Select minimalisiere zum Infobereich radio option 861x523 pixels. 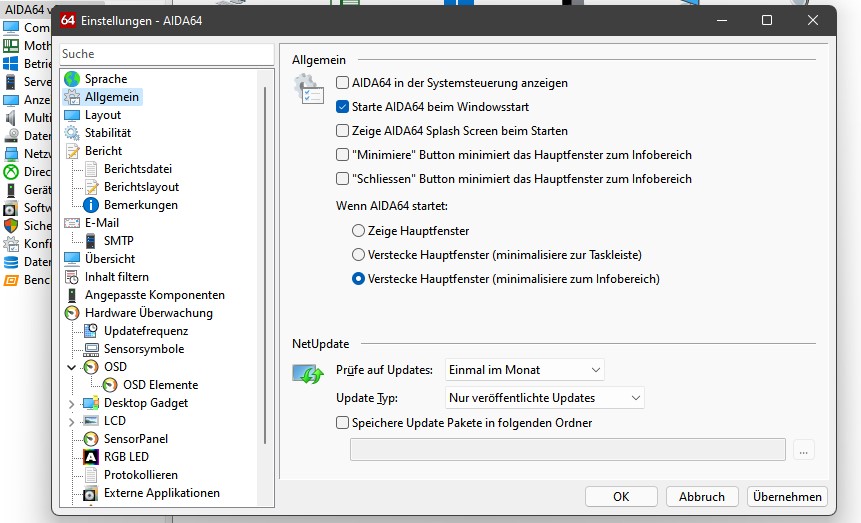tap(358, 279)
